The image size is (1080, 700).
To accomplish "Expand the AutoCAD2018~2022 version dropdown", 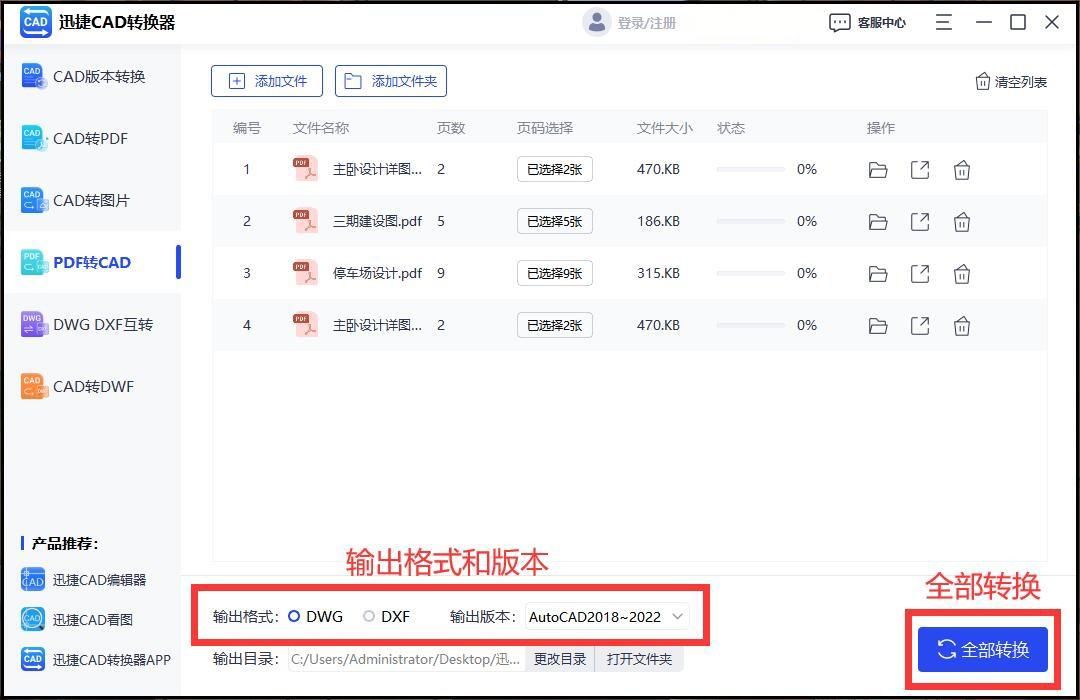I will (605, 617).
